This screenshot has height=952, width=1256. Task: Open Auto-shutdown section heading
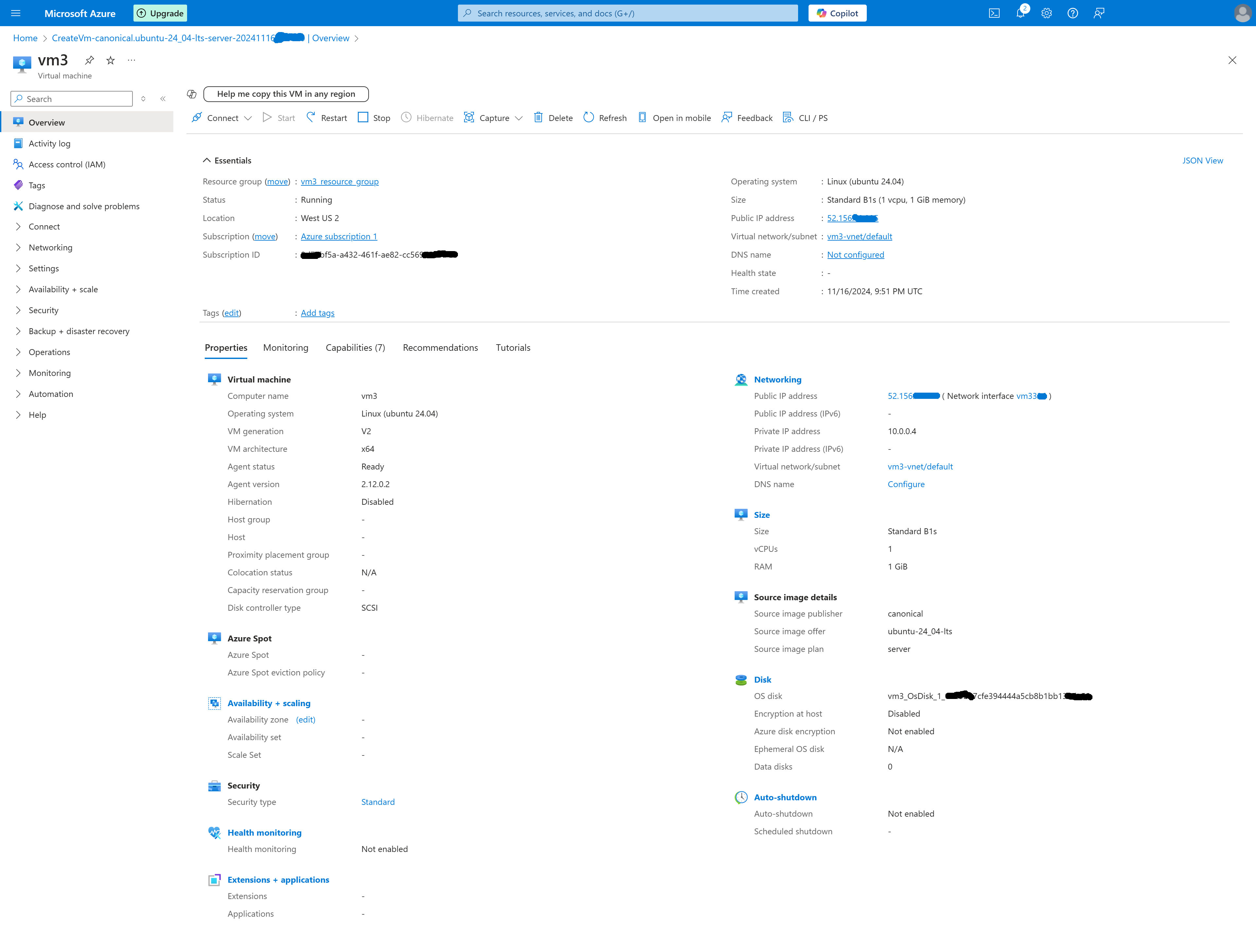coord(785,797)
